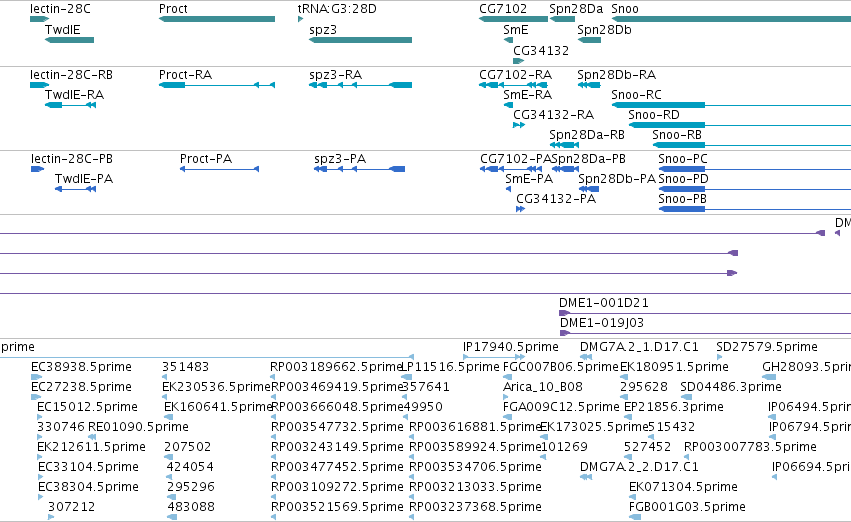Open transcript Spn28Da-RB
The image size is (851, 522).
(587, 135)
